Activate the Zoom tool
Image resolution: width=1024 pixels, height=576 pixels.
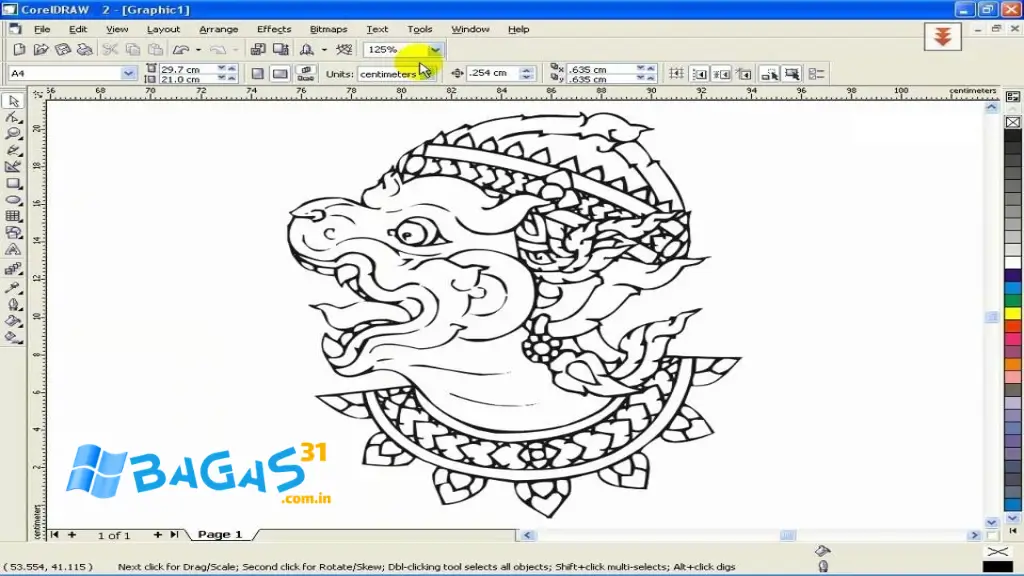pyautogui.click(x=14, y=134)
